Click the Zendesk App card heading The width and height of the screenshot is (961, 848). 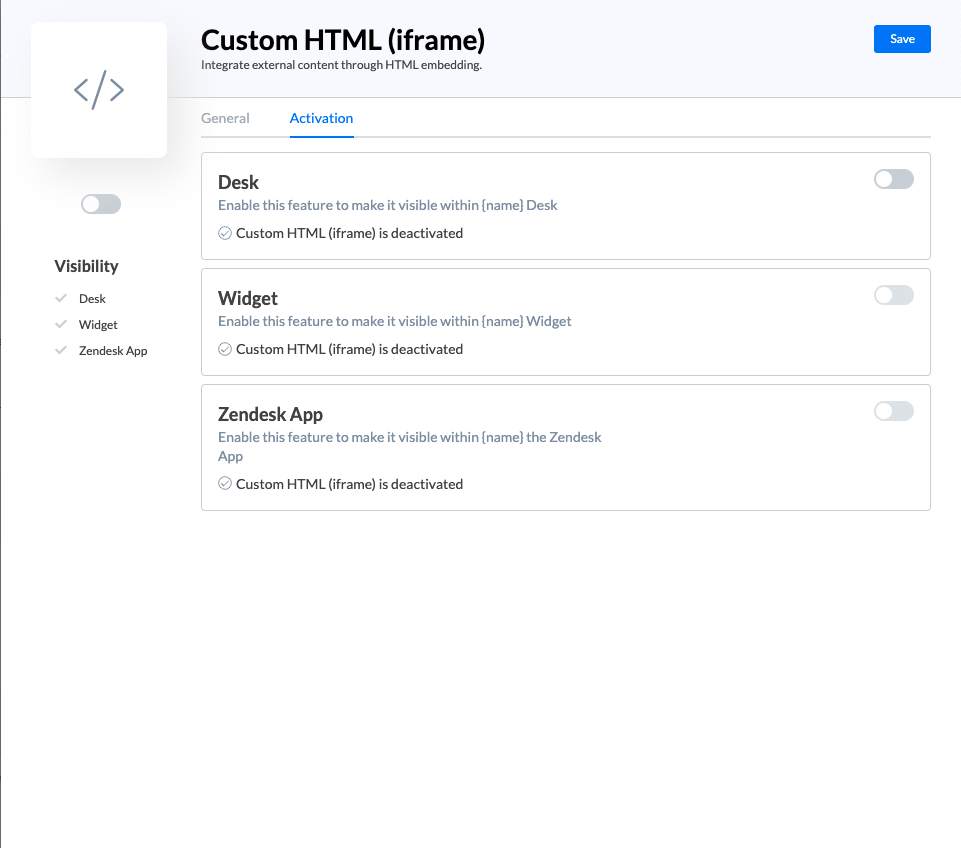270,414
